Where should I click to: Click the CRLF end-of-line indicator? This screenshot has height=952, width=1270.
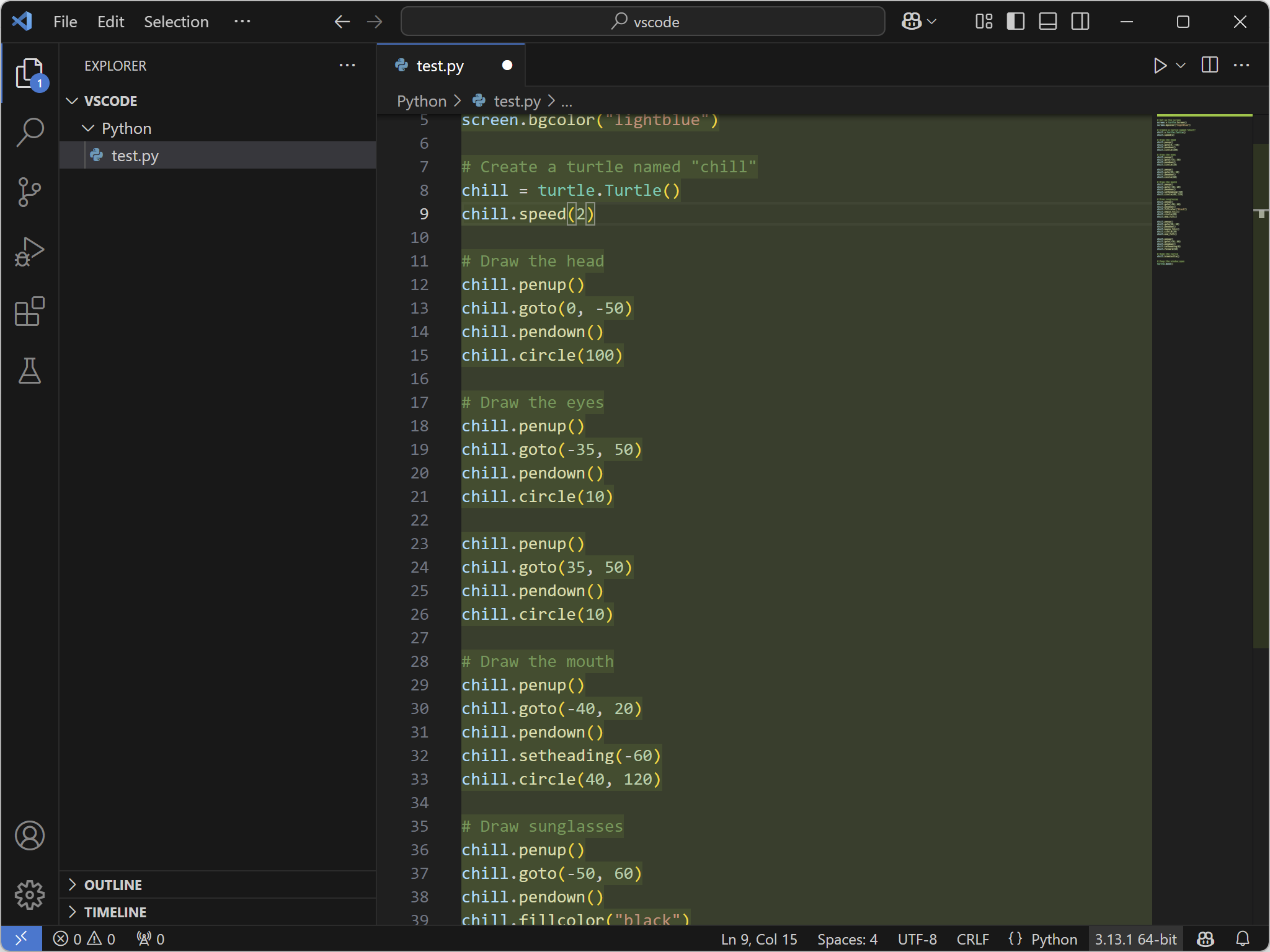click(x=972, y=939)
